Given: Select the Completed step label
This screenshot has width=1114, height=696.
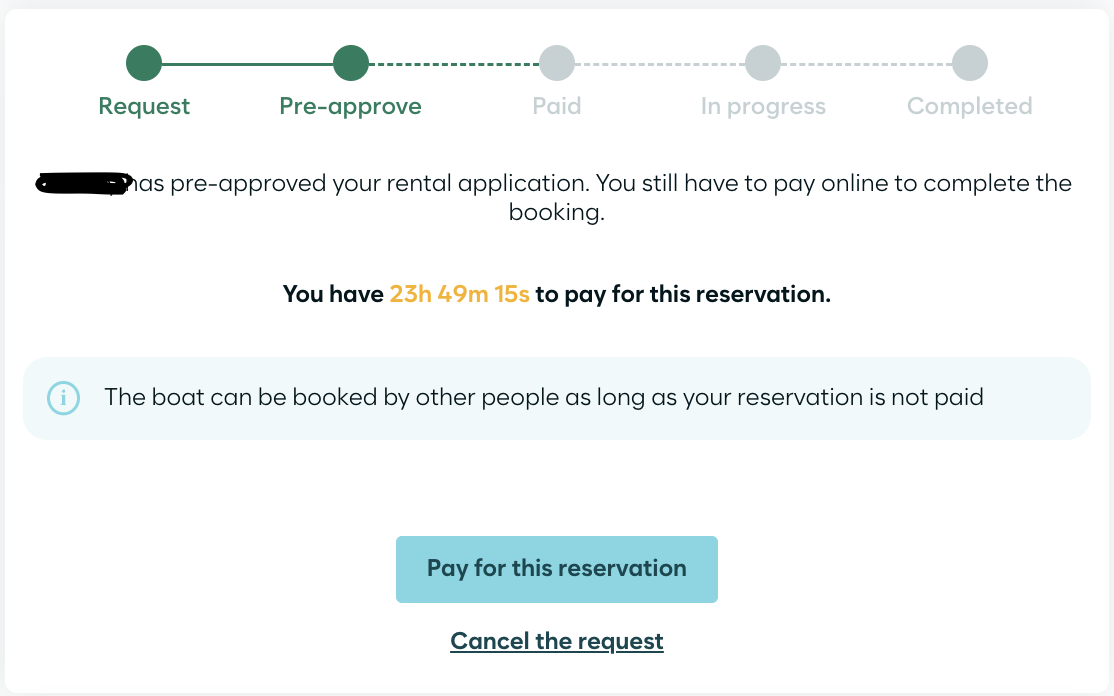Looking at the screenshot, I should (x=970, y=107).
